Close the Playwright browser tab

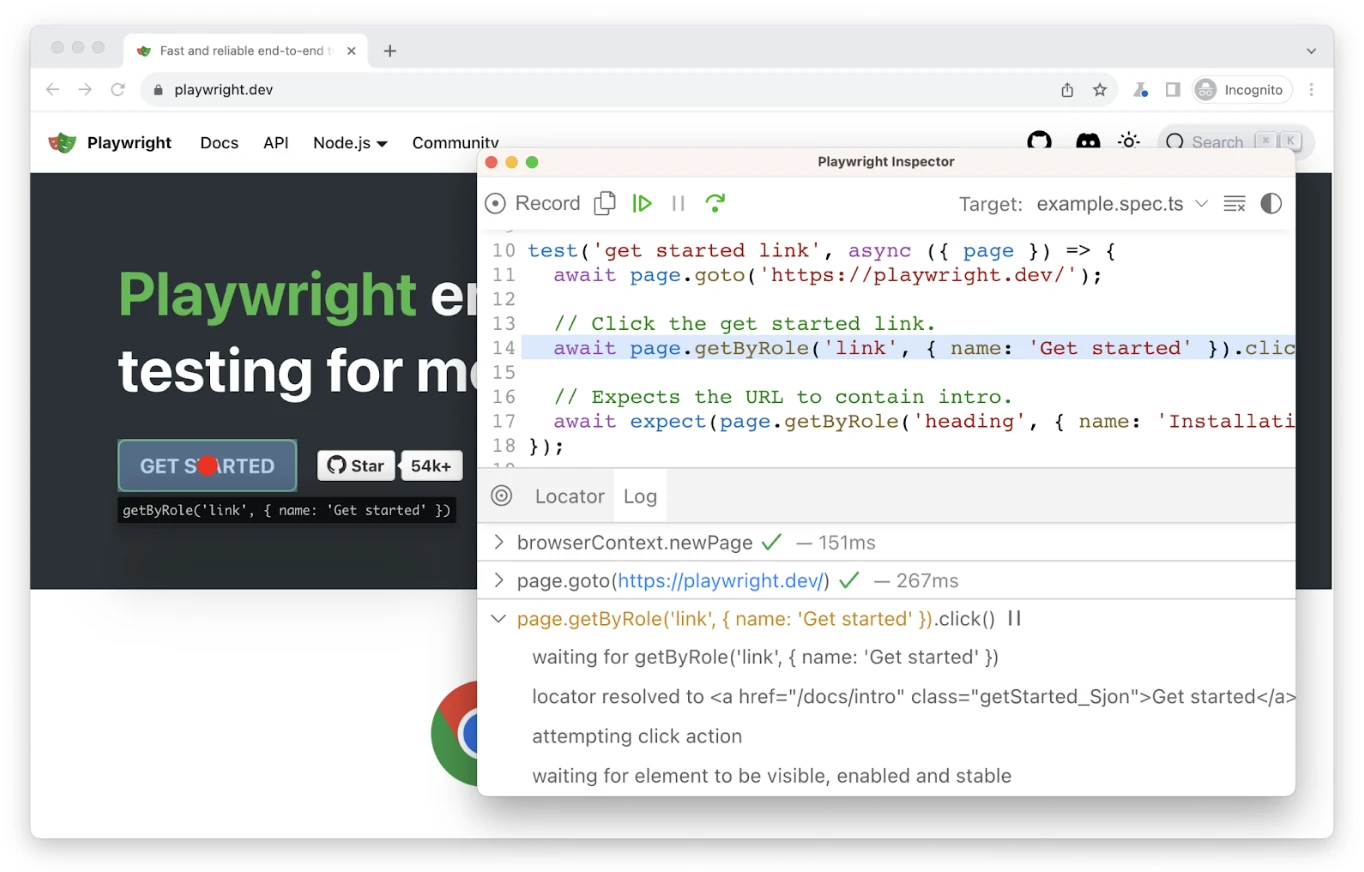tap(351, 51)
